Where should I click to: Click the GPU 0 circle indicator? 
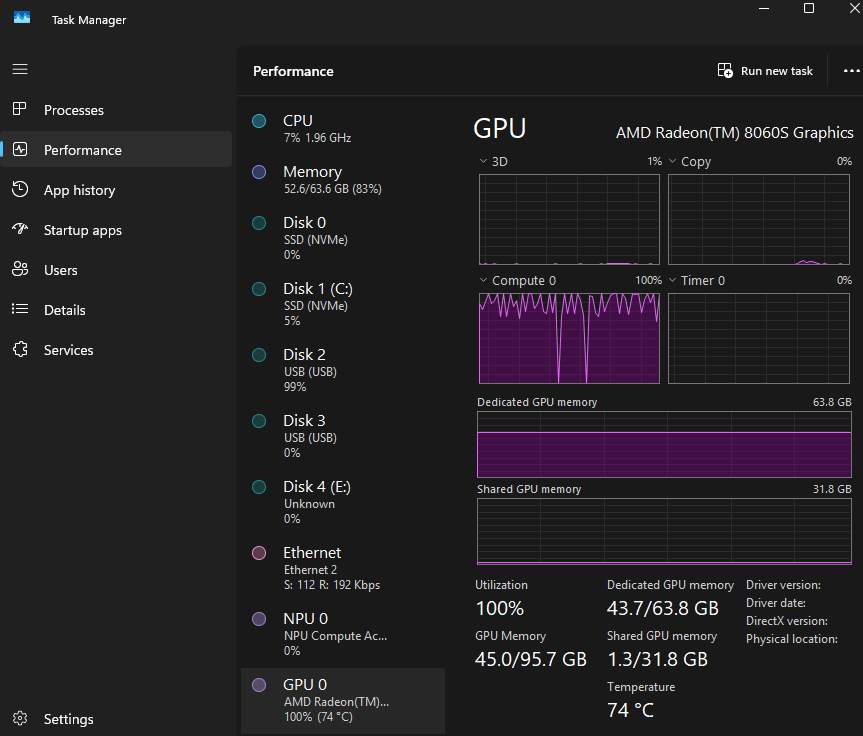[x=259, y=685]
